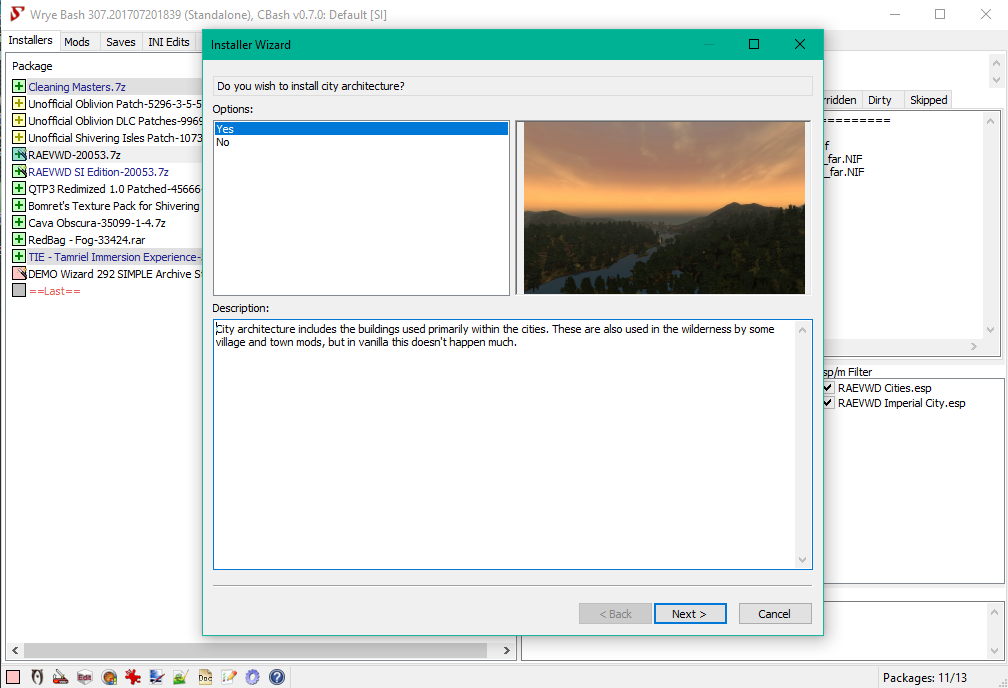
Task: Click left arrow of package list scrollbar
Action: 15,650
